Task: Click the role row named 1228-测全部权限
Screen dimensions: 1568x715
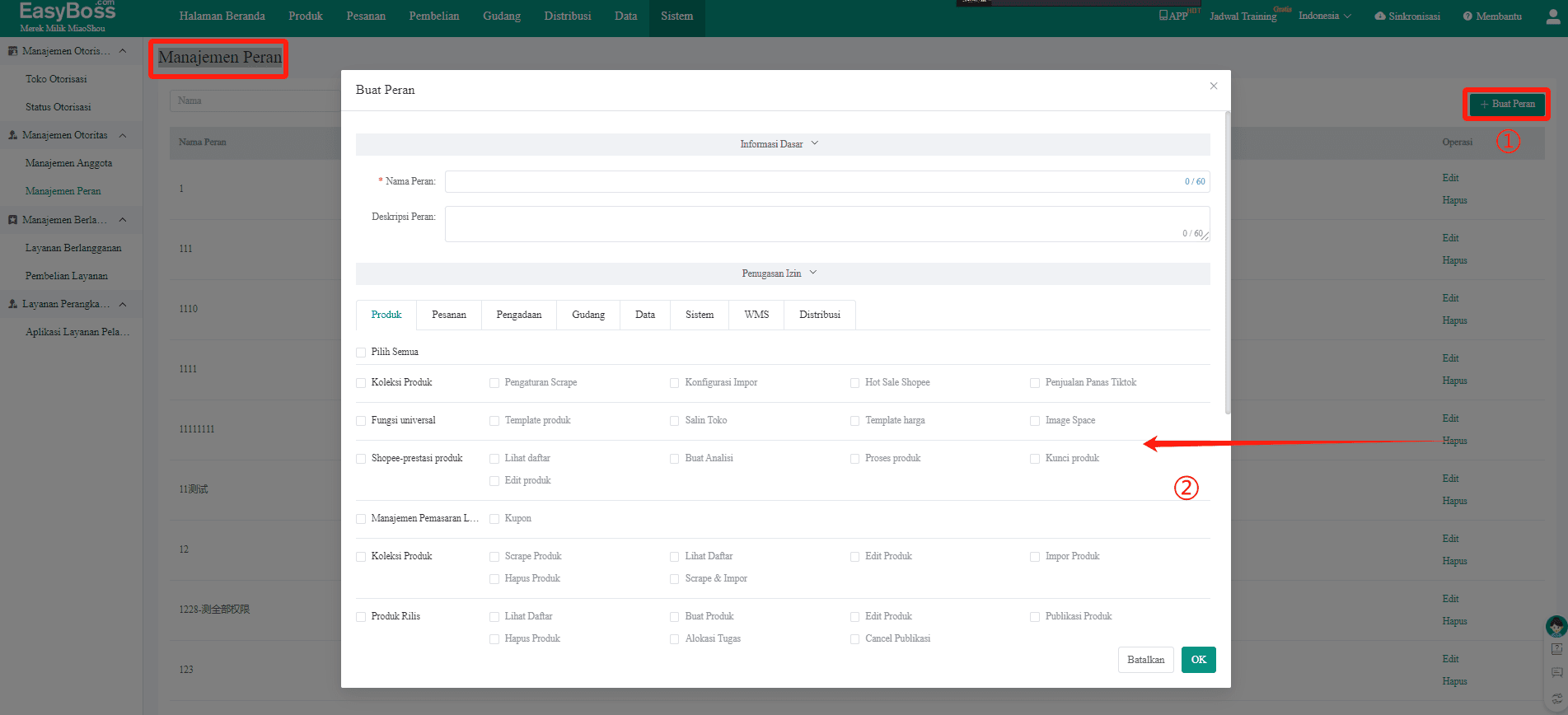Action: point(214,610)
